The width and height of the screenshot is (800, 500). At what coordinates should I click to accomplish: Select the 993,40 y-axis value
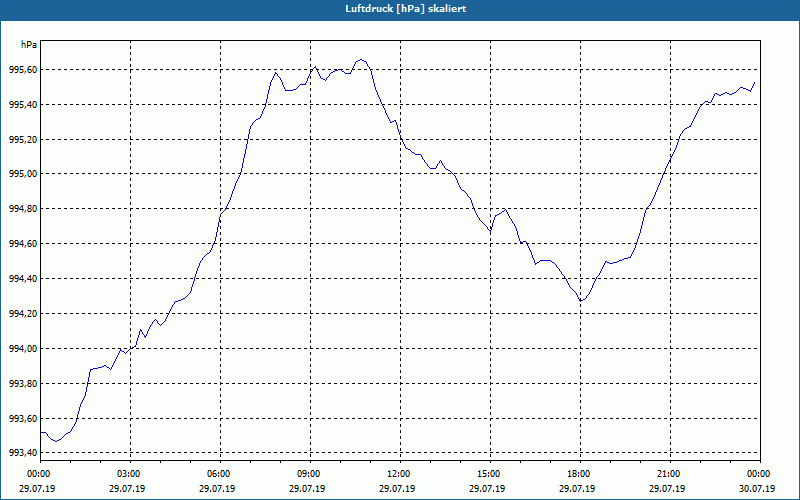pos(23,453)
